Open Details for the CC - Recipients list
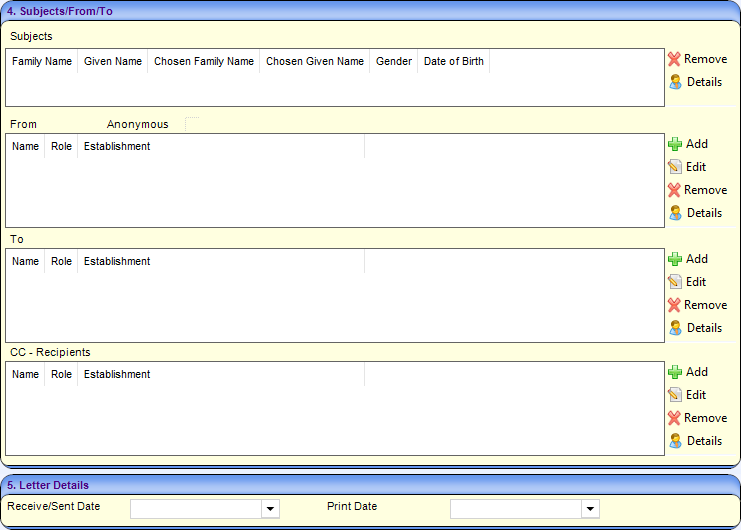 [696, 441]
